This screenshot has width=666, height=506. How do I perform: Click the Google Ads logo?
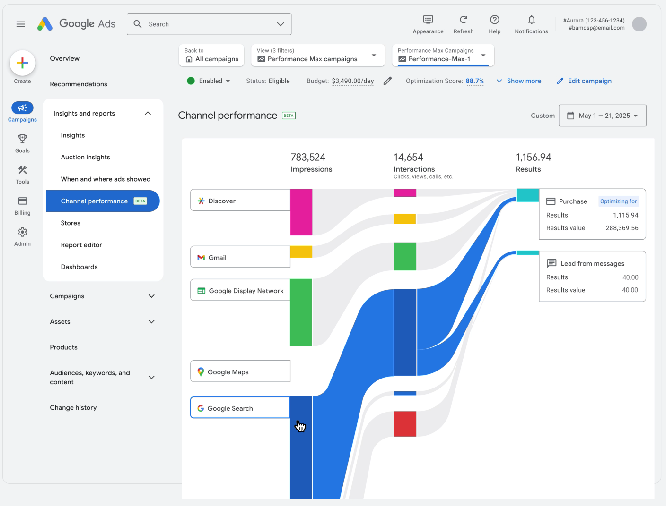coord(76,24)
